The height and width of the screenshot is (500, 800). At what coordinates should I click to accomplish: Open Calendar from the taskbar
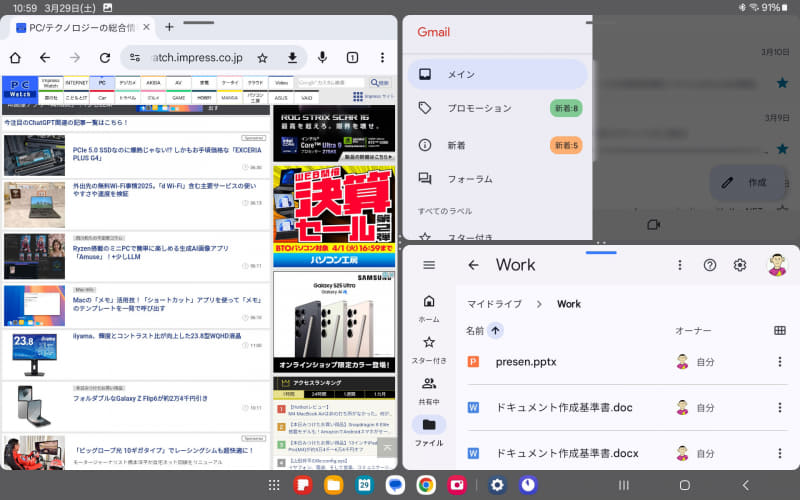pos(364,485)
